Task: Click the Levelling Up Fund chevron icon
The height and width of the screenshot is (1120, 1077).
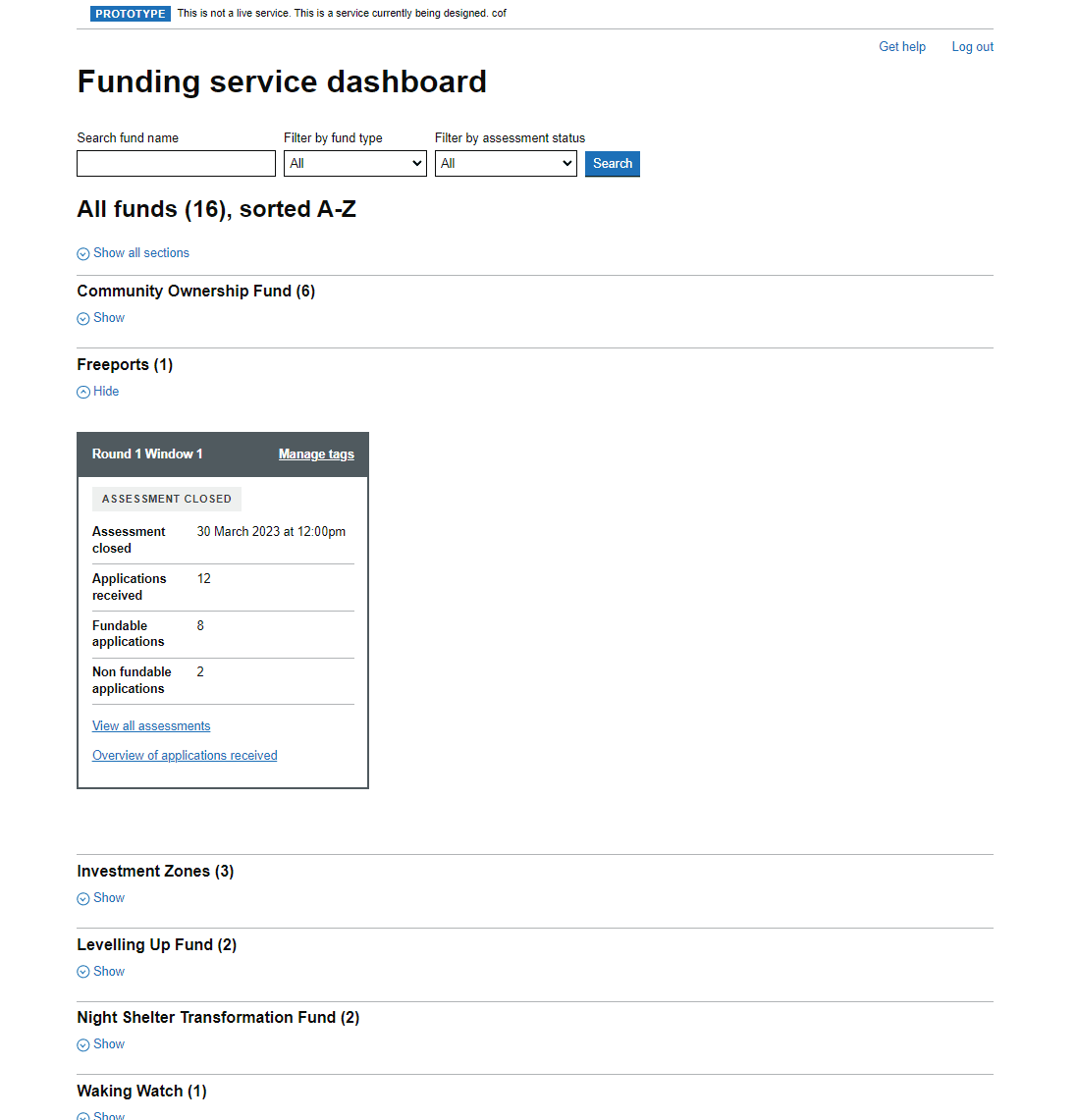Action: pos(83,973)
